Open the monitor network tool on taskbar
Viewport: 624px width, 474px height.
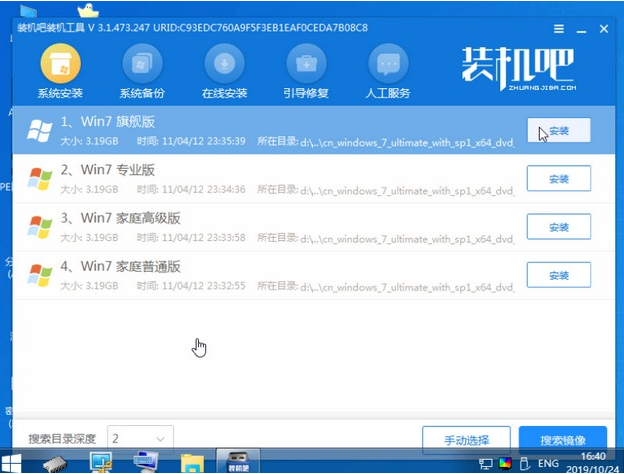tap(101, 462)
